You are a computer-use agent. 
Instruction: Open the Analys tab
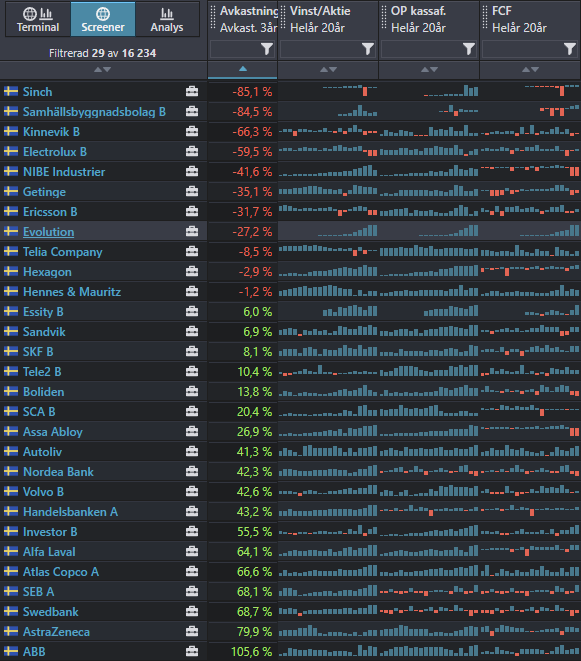click(x=167, y=19)
